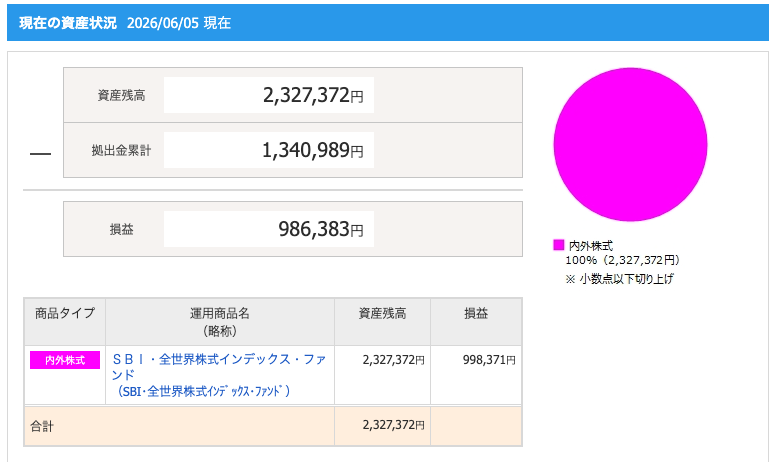Select the fund row balance 2,327,372円

[x=393, y=360]
